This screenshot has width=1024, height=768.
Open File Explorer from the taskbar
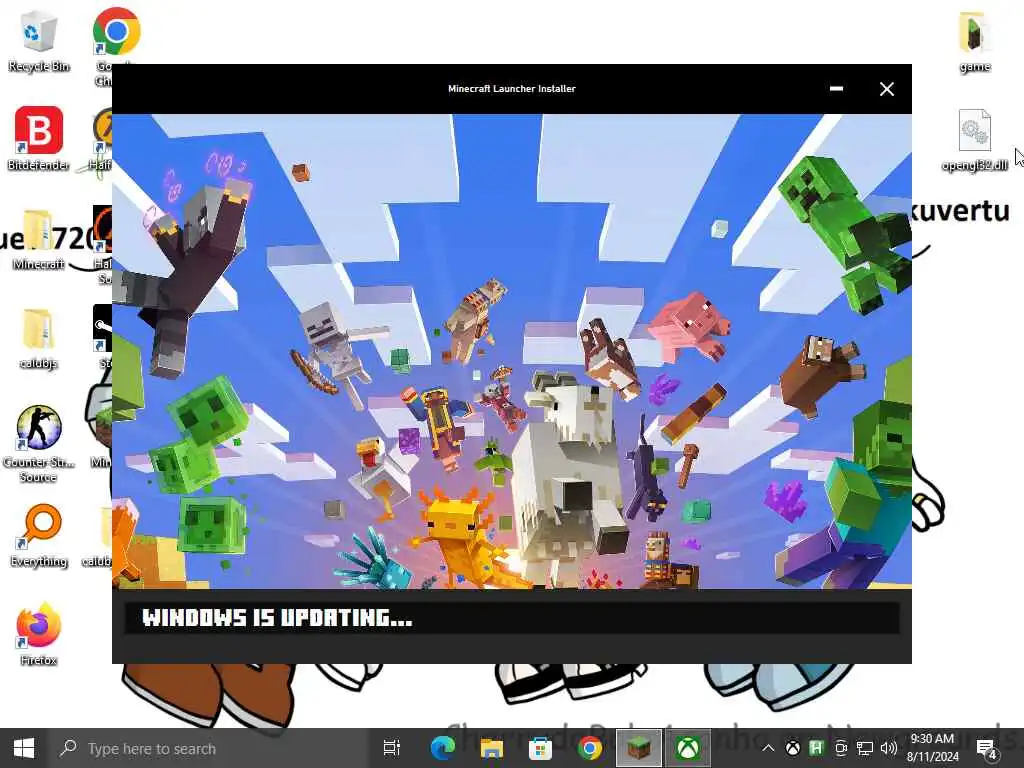[x=491, y=748]
